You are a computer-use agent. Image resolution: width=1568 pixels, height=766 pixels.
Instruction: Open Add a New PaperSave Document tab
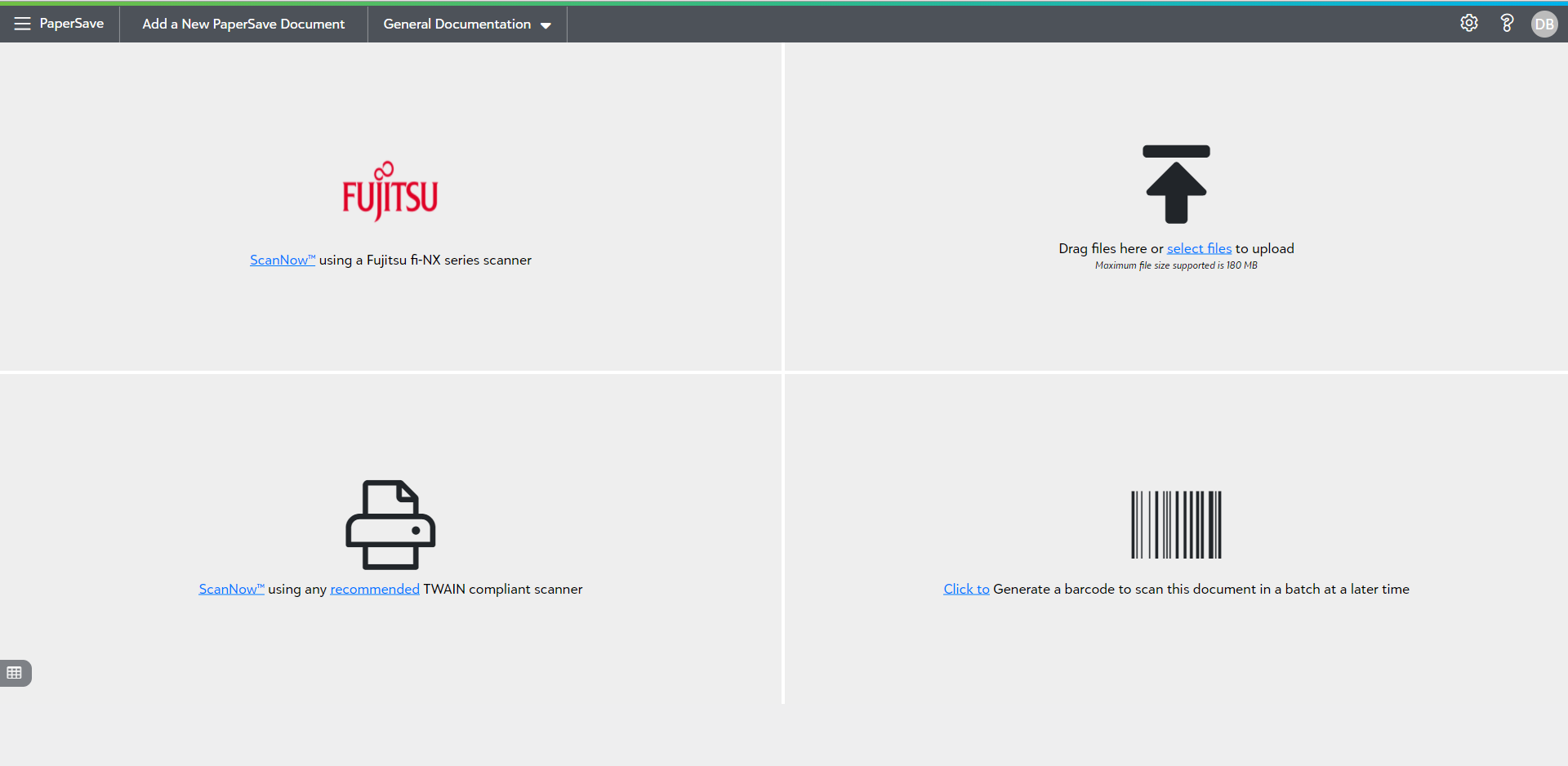tap(243, 24)
